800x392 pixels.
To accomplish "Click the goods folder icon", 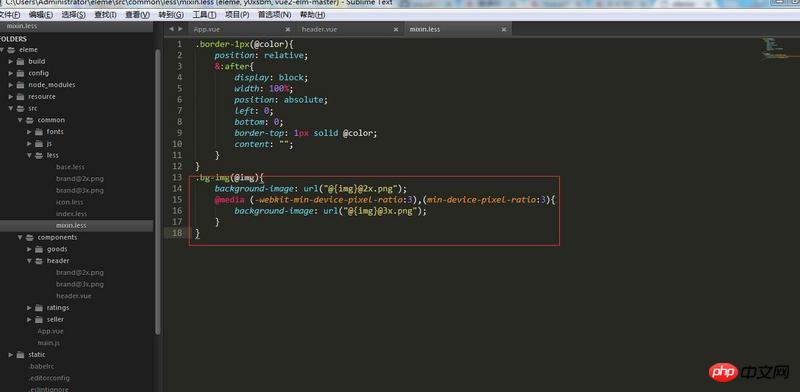I will (x=39, y=250).
